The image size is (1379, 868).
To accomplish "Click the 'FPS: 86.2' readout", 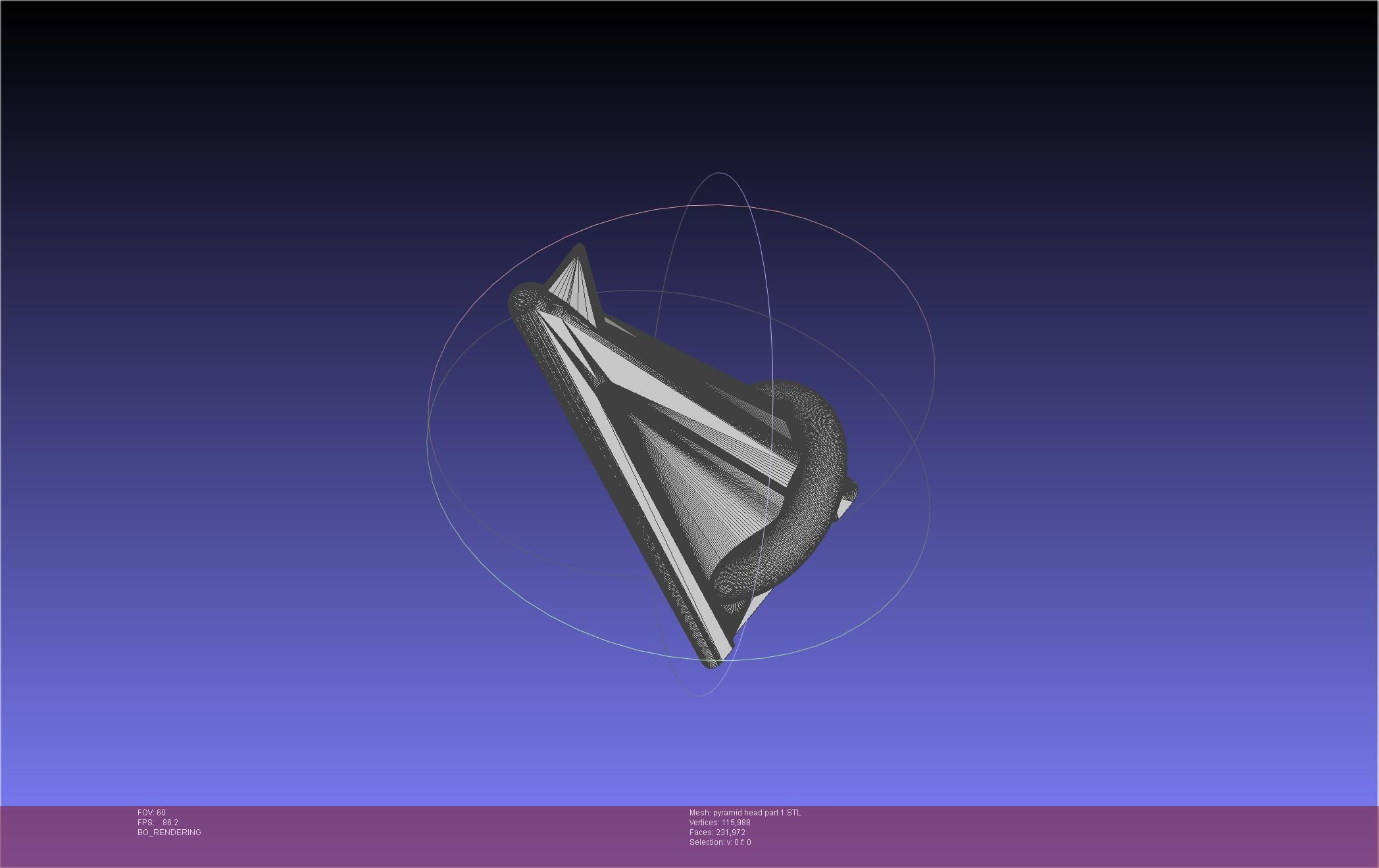I will coord(158,823).
